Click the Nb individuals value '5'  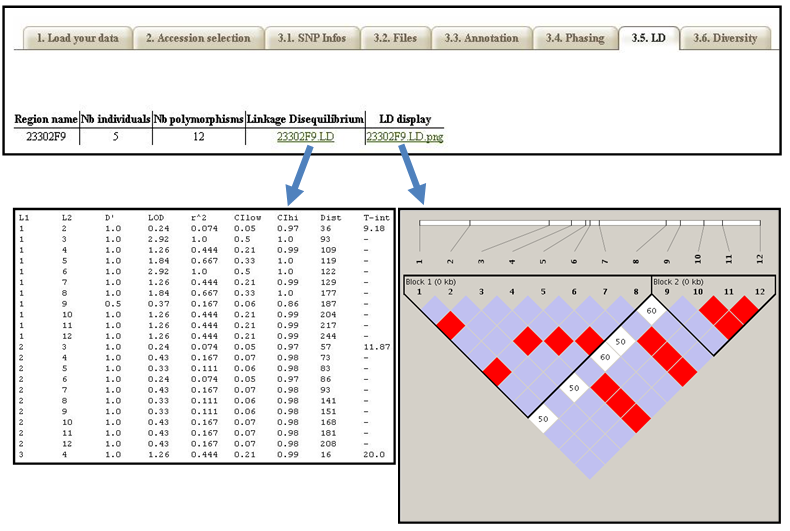pos(115,137)
